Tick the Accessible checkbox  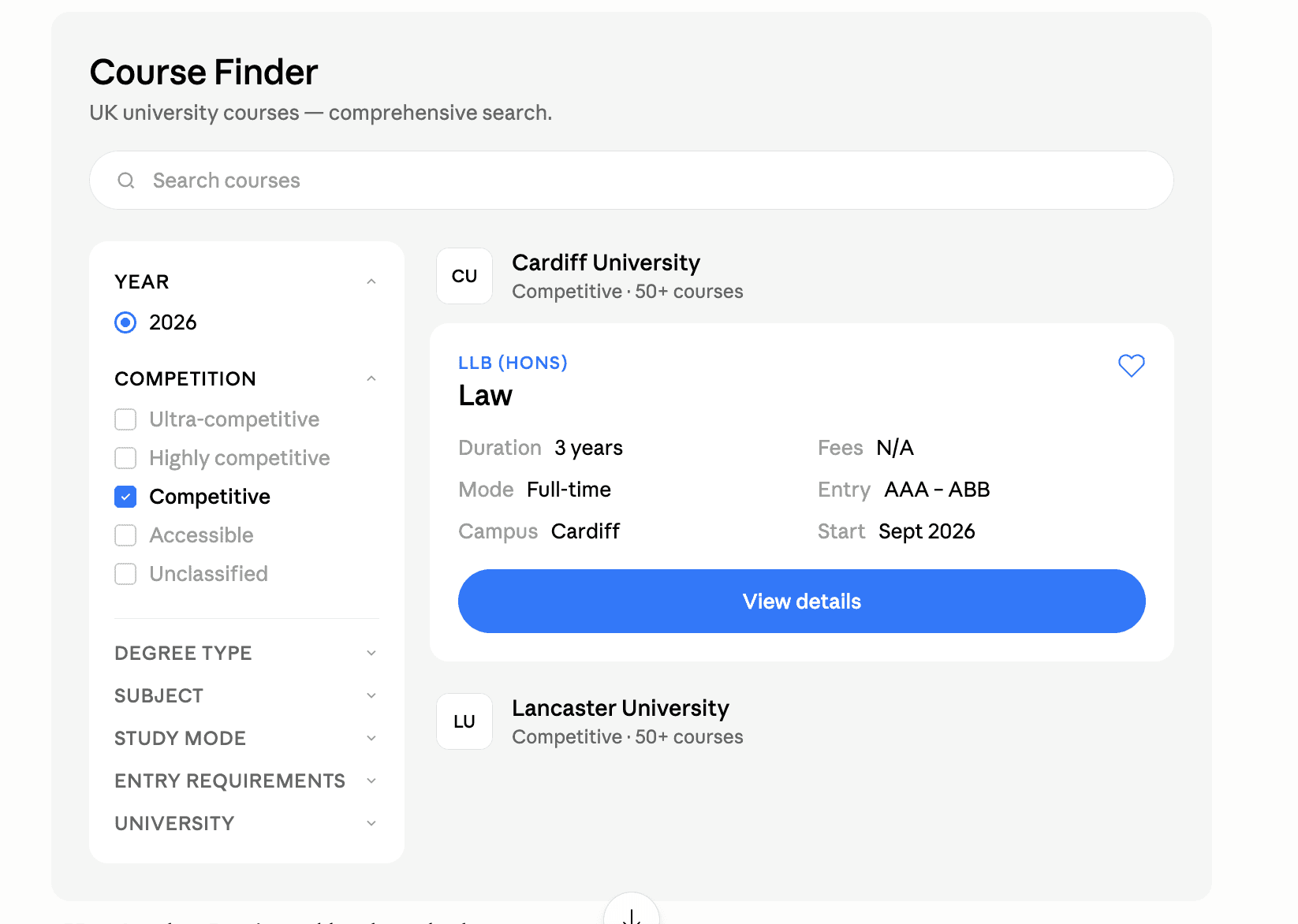click(x=125, y=535)
